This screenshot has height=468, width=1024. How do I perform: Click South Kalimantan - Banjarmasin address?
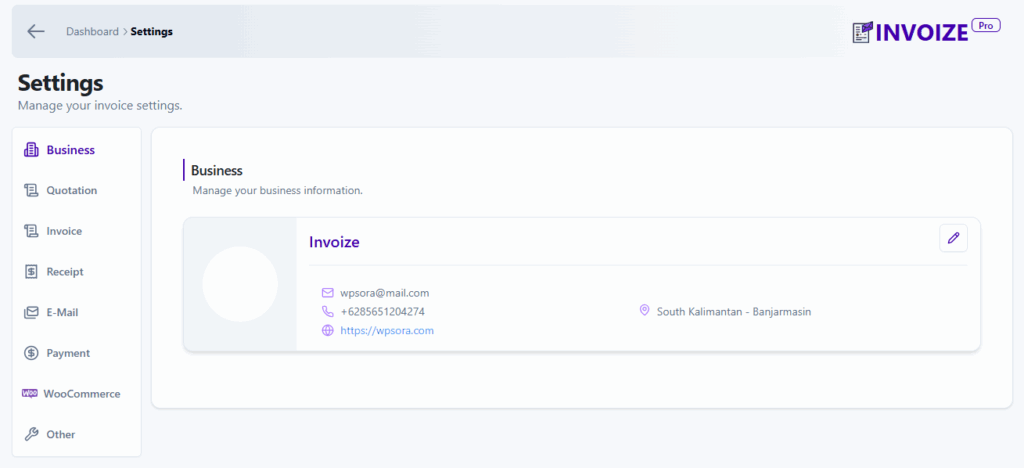[734, 312]
